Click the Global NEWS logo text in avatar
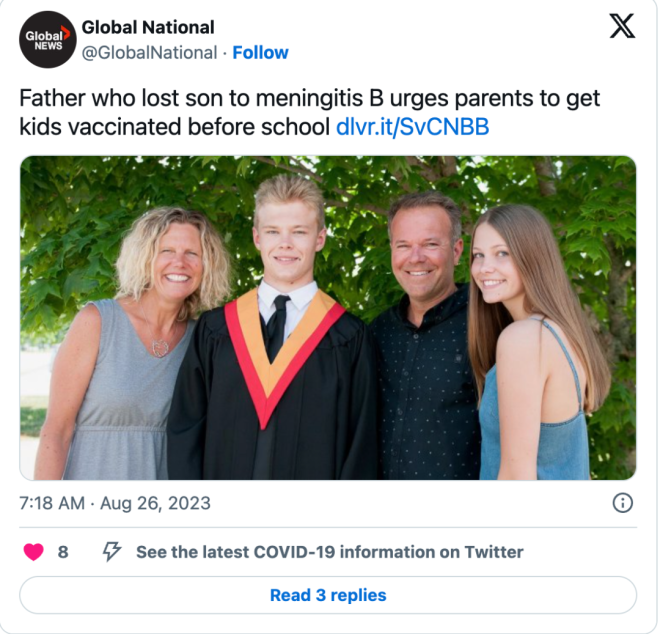The height and width of the screenshot is (634, 660). [x=47, y=40]
